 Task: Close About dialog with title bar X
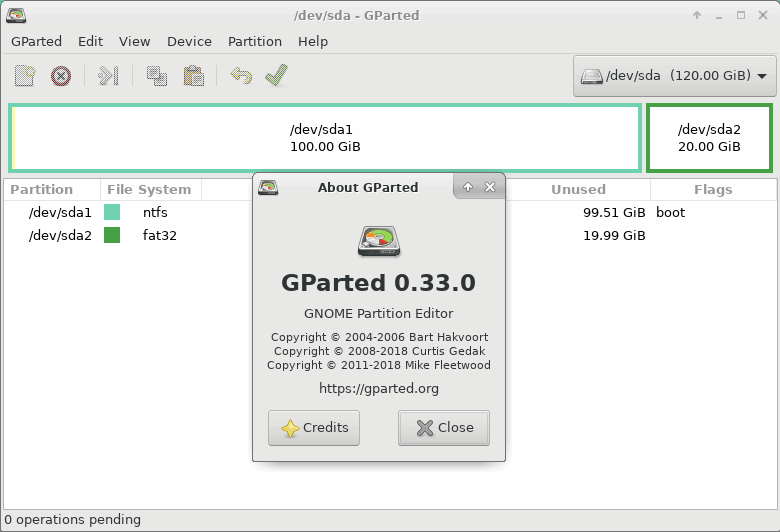pyautogui.click(x=490, y=187)
